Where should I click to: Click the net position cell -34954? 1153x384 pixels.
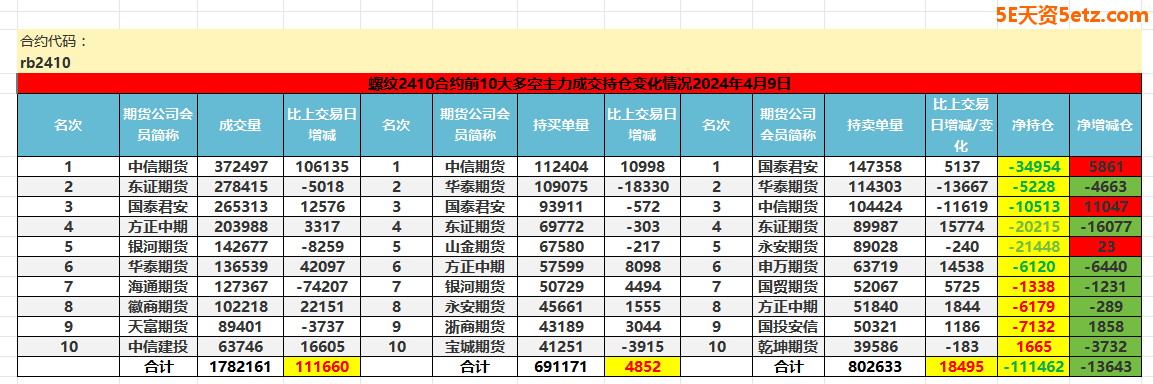1034,166
